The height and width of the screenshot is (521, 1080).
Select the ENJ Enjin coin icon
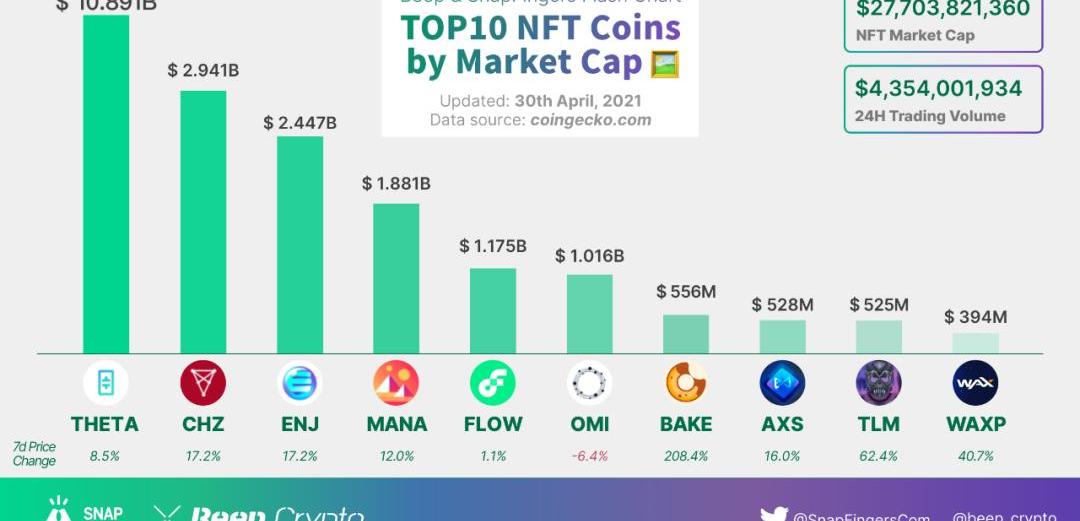click(299, 383)
